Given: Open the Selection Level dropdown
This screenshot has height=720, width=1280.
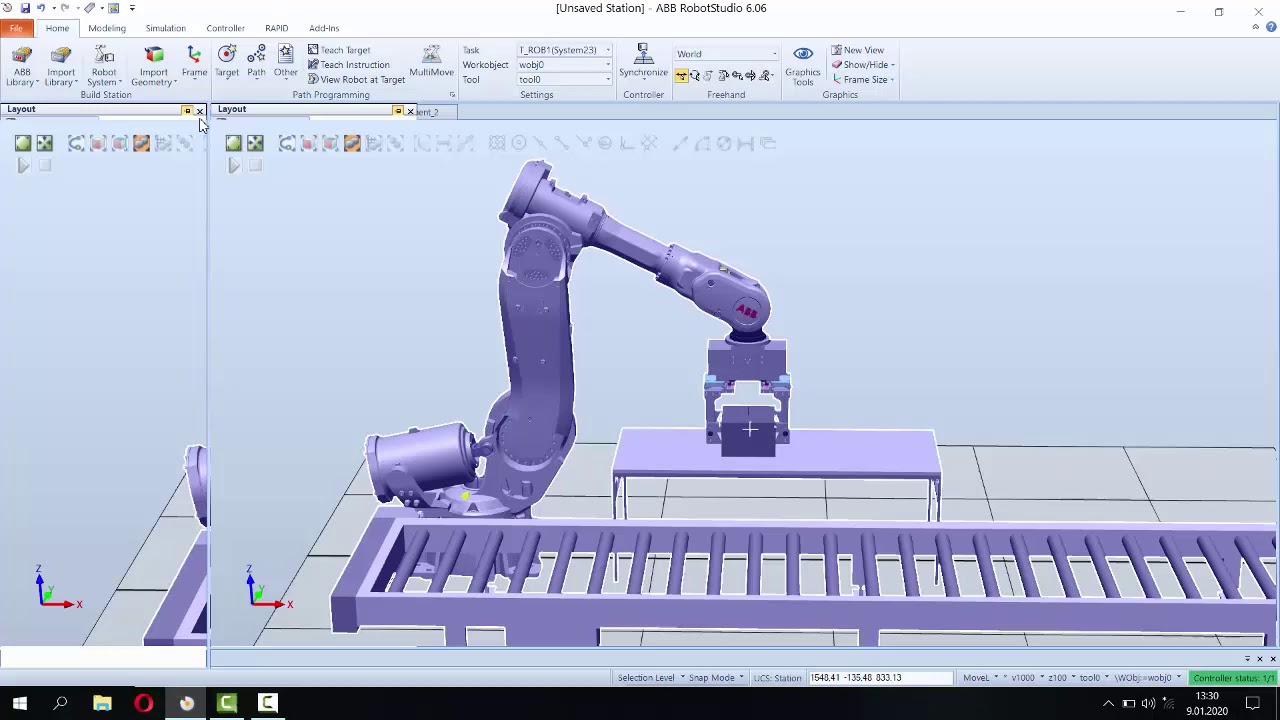Looking at the screenshot, I should [652, 678].
